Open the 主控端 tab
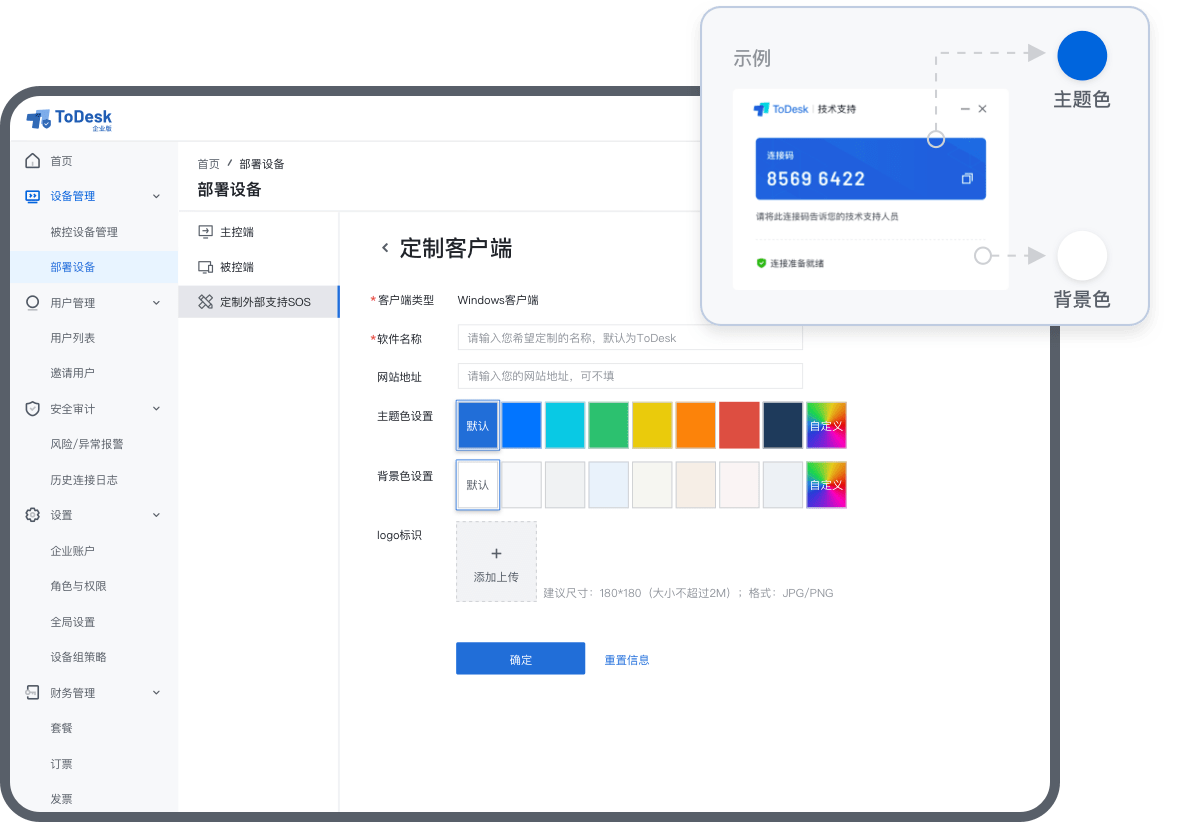The width and height of the screenshot is (1200, 822). point(237,232)
